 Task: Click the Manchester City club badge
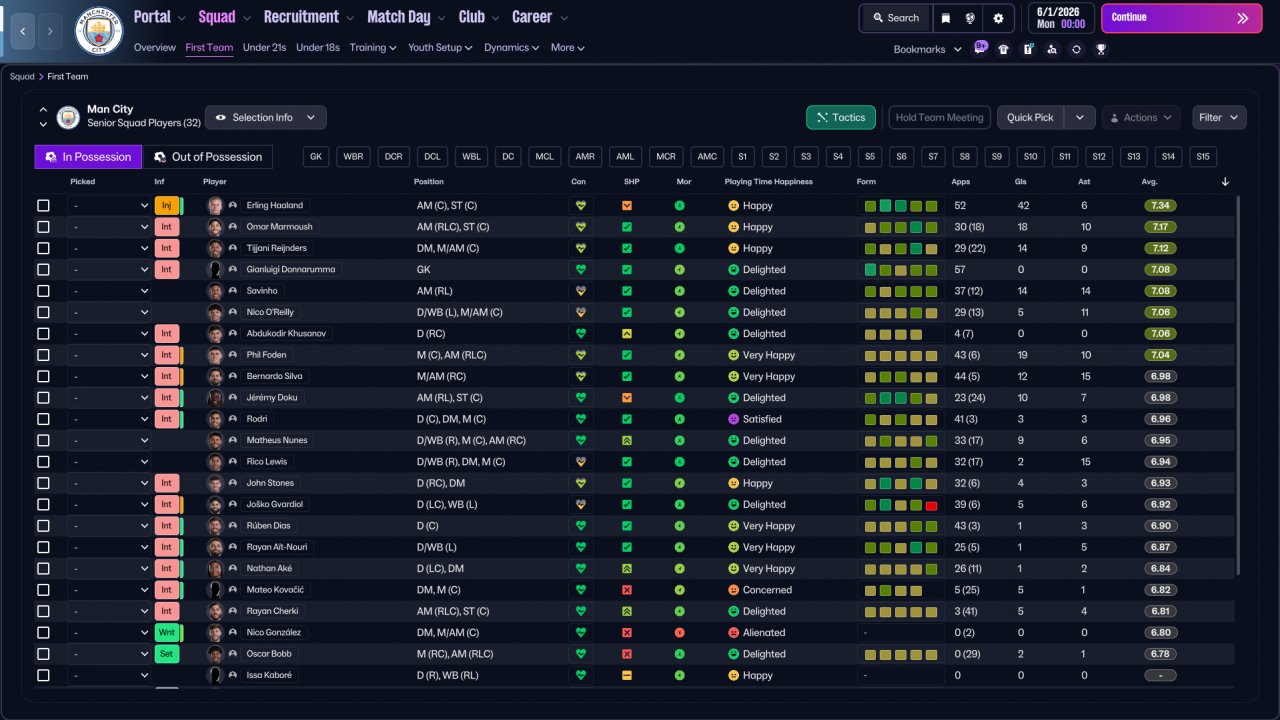[99, 31]
